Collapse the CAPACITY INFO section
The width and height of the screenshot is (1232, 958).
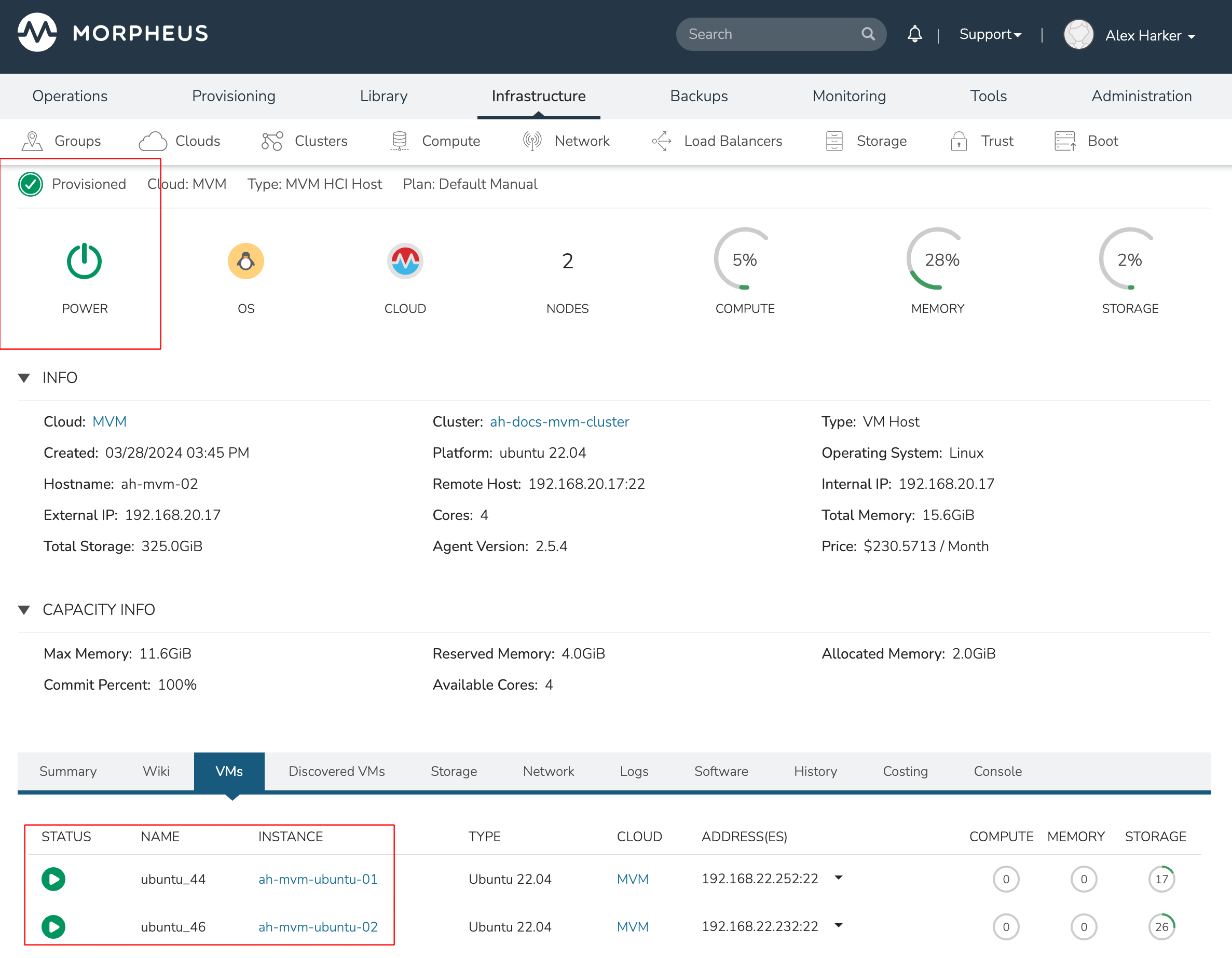coord(24,609)
